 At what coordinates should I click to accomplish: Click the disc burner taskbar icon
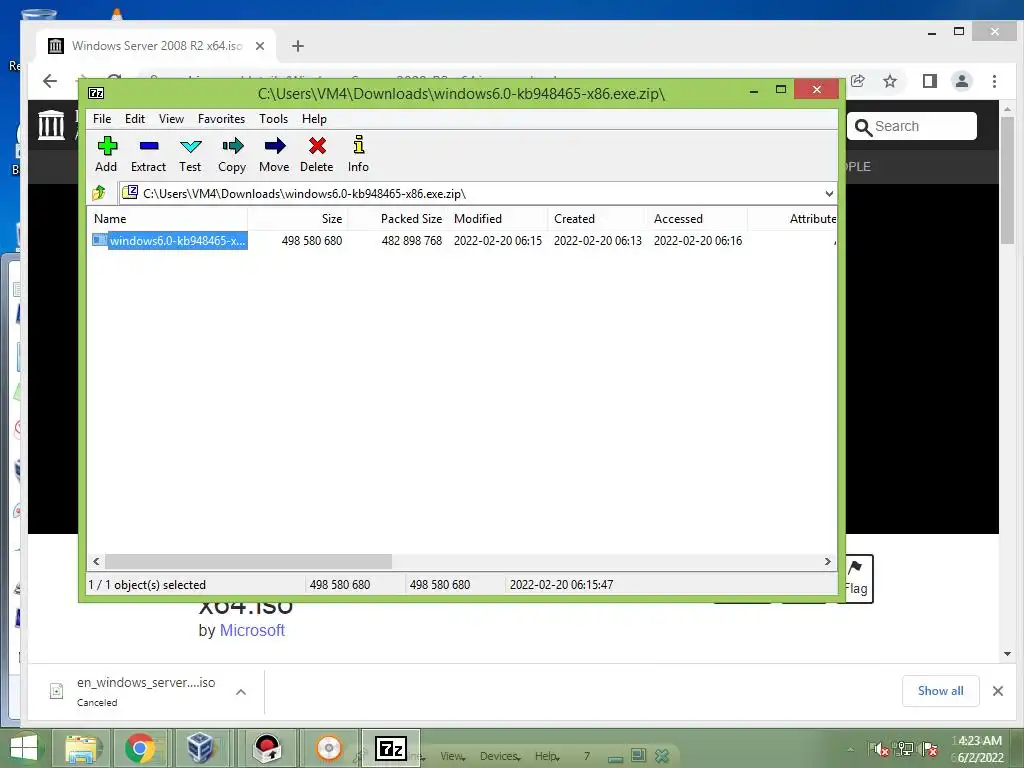(x=328, y=748)
